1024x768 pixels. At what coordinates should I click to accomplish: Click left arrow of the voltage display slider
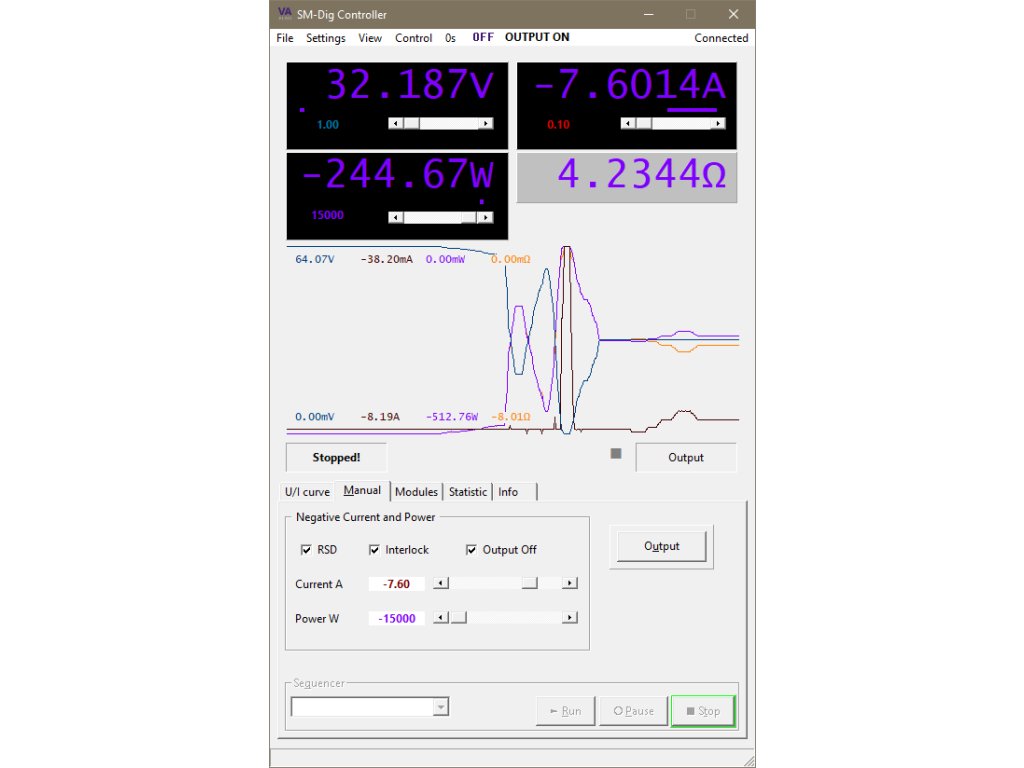coord(395,123)
